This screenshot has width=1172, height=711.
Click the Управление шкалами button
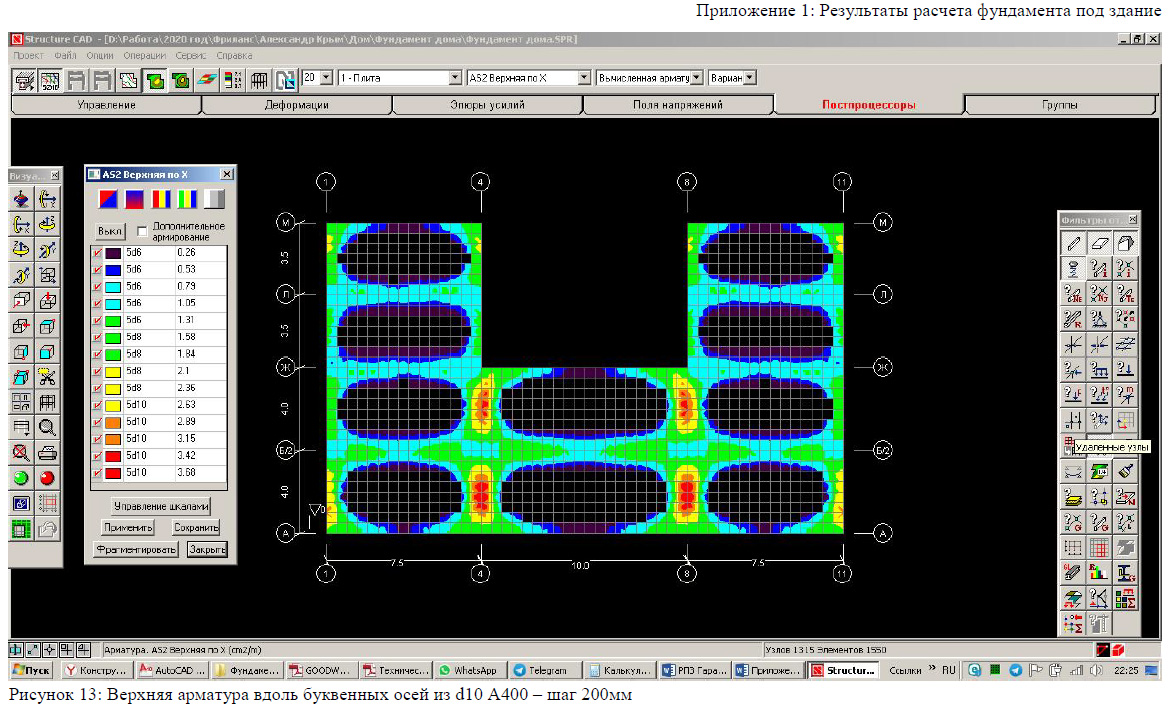[161, 506]
